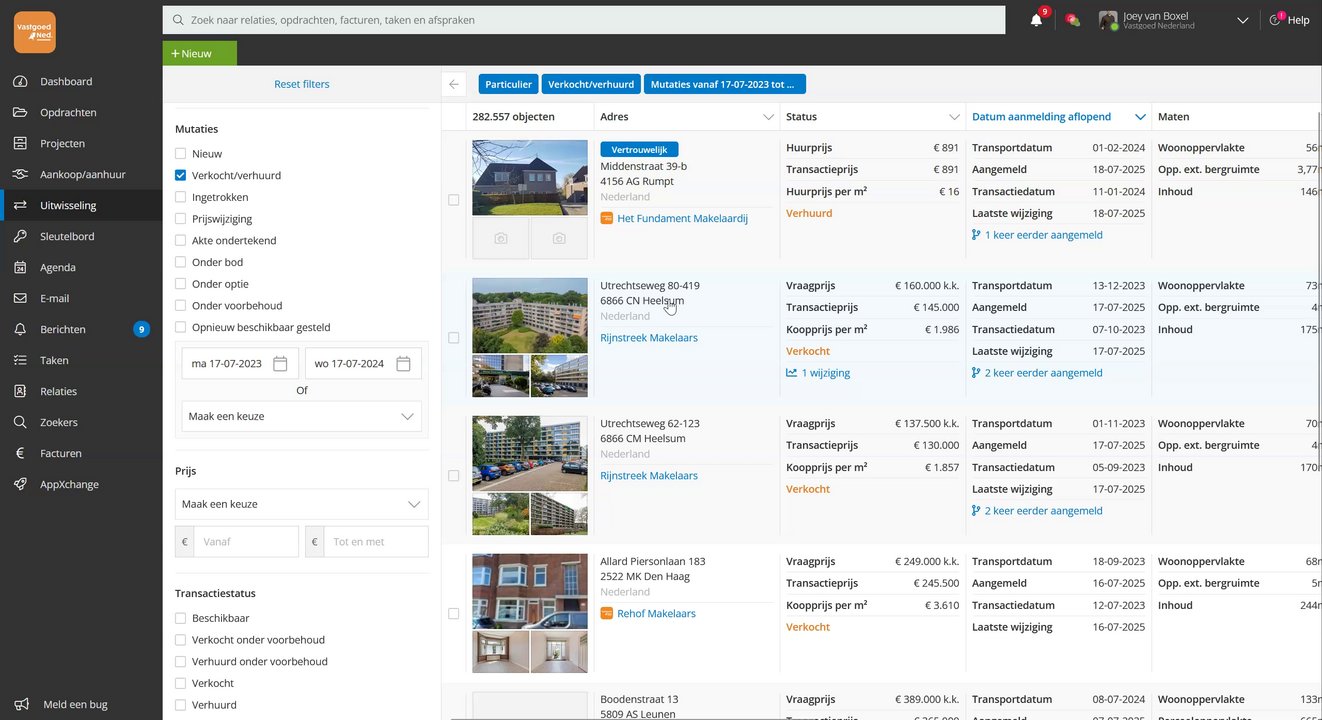Image resolution: width=1322 pixels, height=720 pixels.
Task: Open the notifications bell icon
Action: 1036,20
